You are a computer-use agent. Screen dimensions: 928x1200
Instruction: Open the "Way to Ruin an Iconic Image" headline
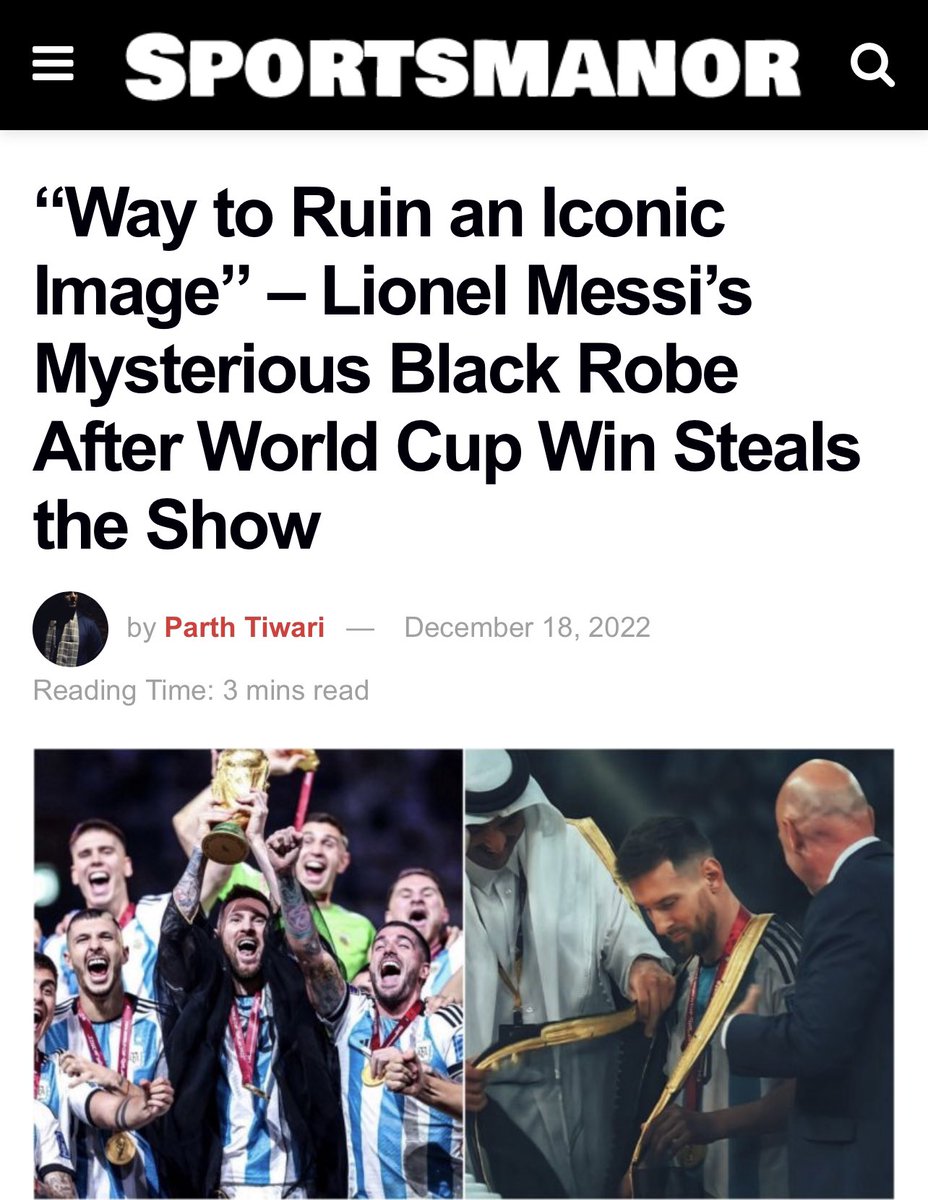tap(447, 369)
